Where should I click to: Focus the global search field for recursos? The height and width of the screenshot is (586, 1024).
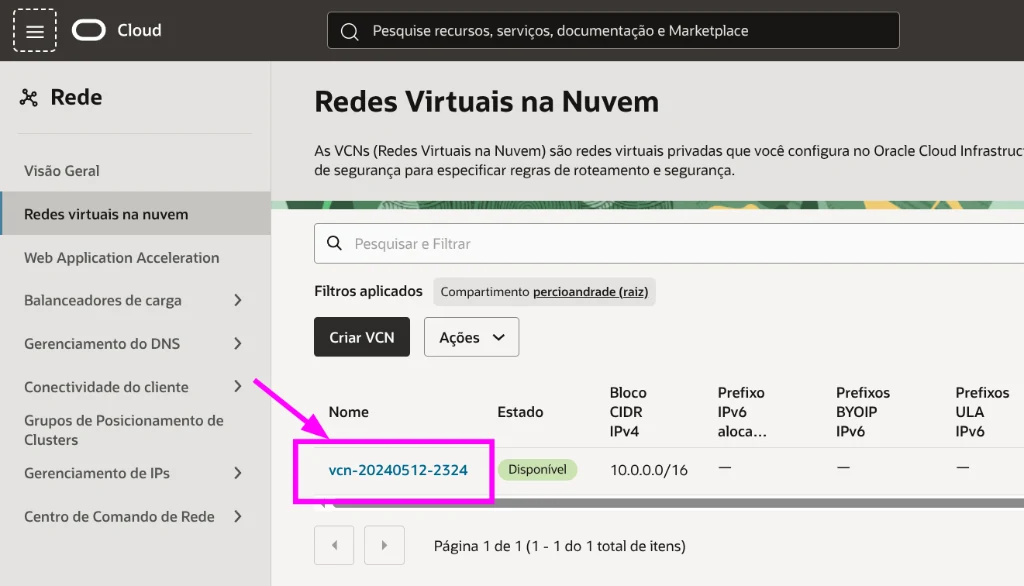click(x=613, y=31)
